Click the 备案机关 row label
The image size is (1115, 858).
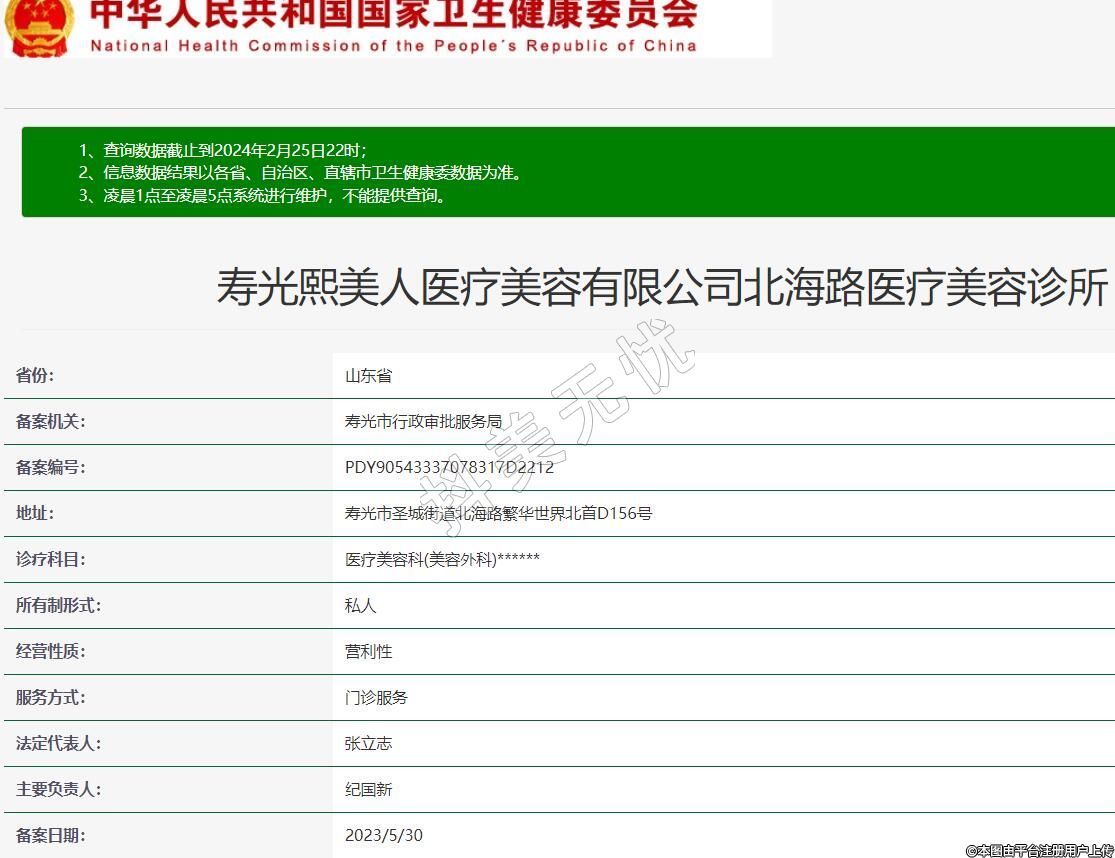(51, 422)
